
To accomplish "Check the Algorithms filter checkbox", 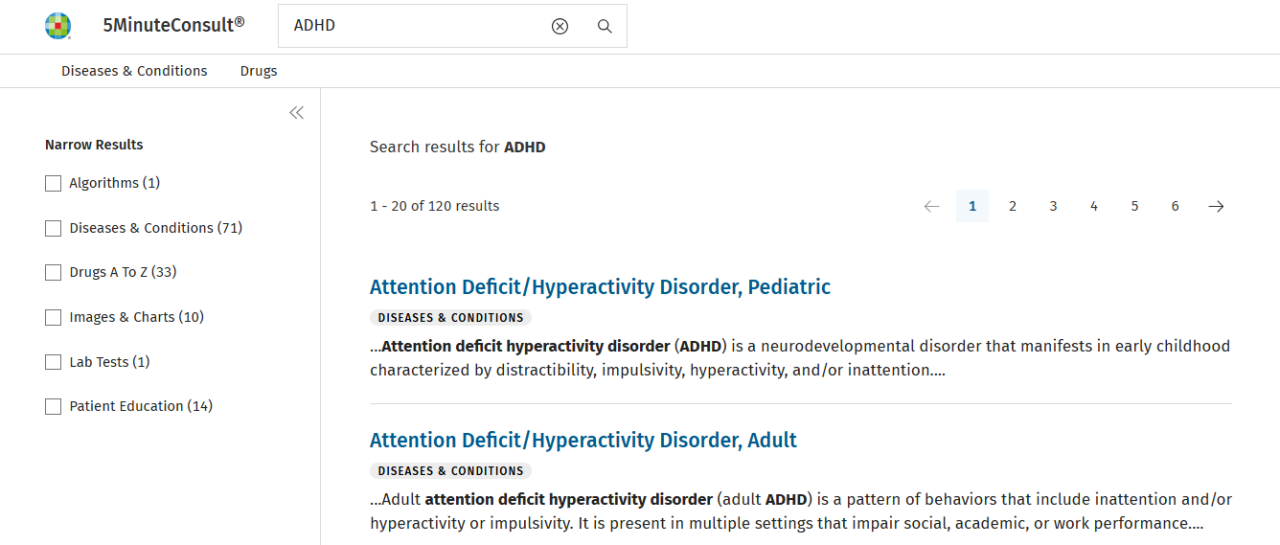I will (x=54, y=183).
